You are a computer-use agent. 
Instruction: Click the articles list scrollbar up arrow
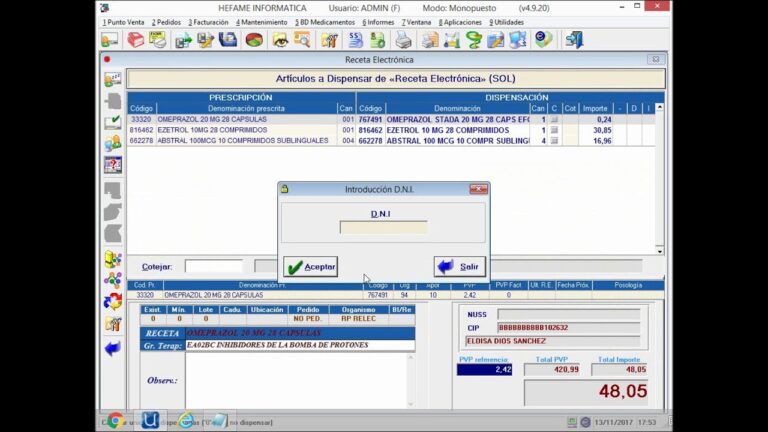660,107
